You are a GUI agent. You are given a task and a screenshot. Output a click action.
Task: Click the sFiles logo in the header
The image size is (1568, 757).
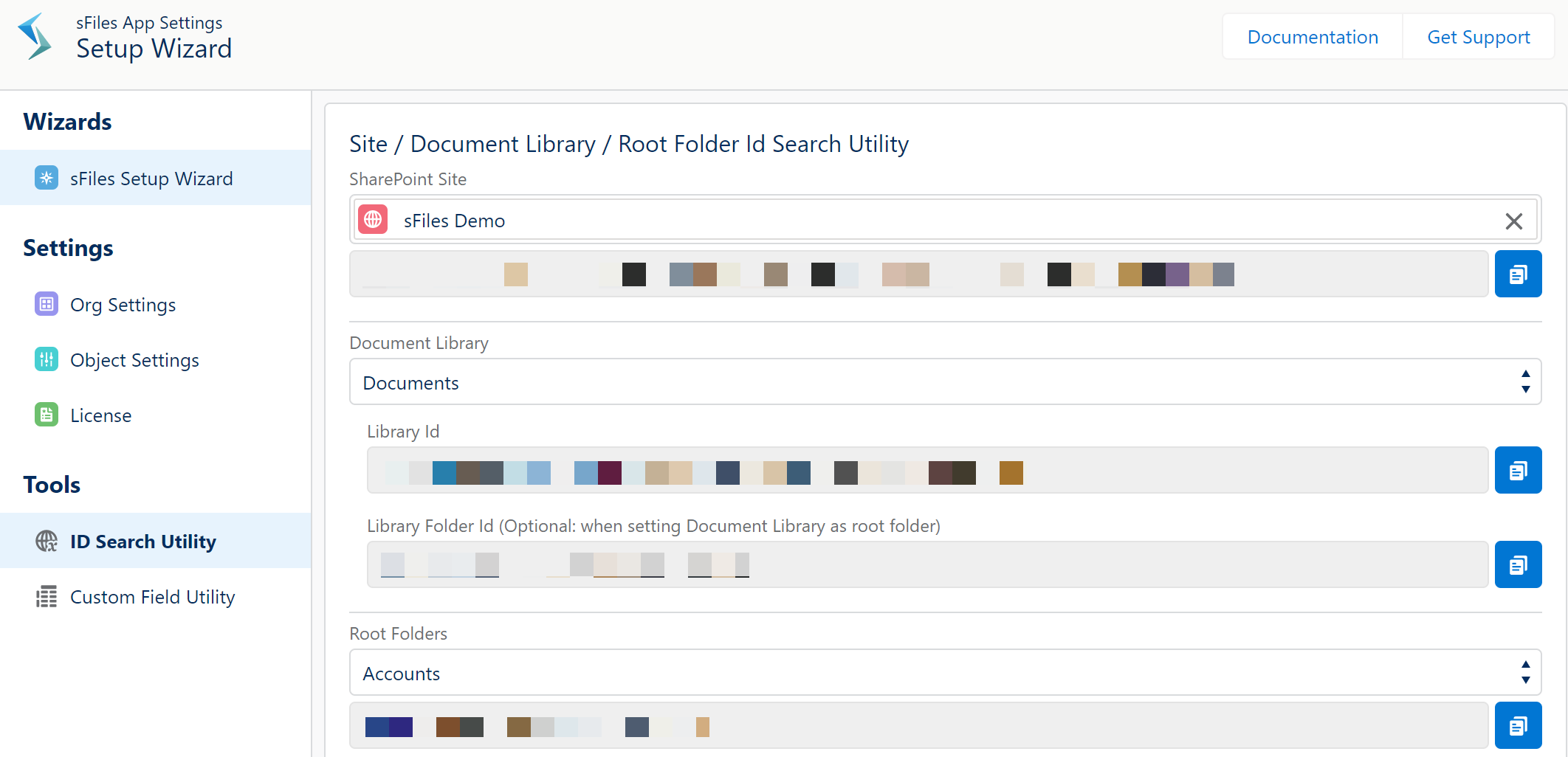[33, 35]
